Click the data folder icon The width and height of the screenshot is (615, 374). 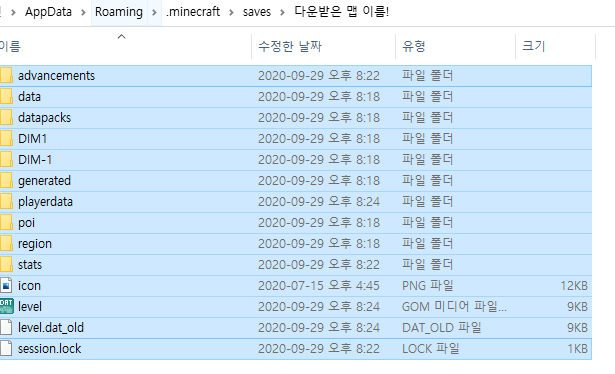(6, 96)
